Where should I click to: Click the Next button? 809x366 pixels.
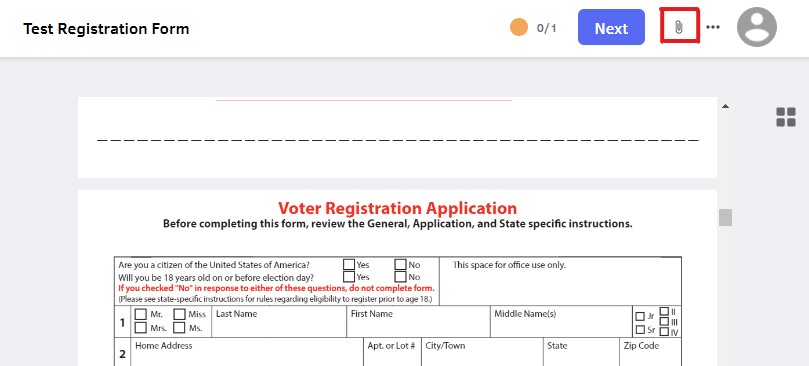(611, 27)
